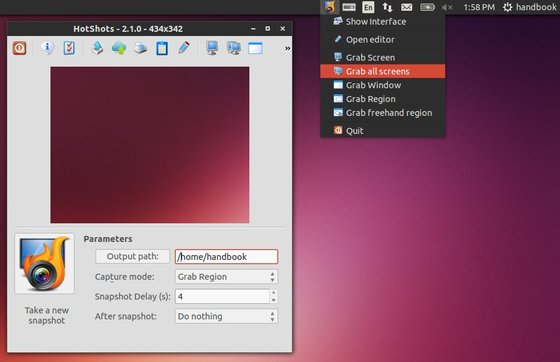Open the network arrows indicator
The image size is (560, 362).
click(388, 7)
